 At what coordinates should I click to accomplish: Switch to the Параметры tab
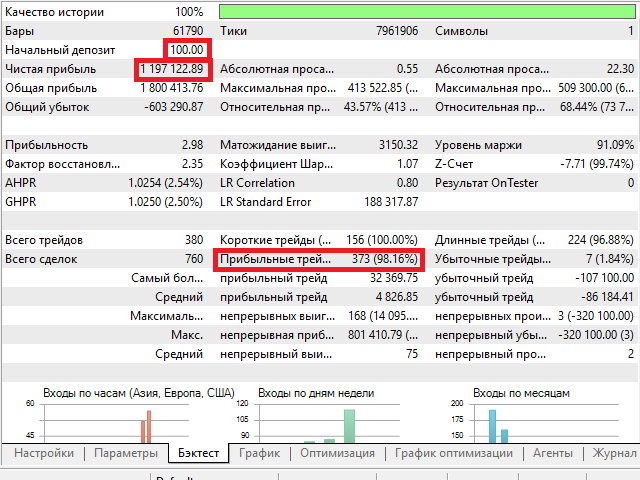pyautogui.click(x=126, y=453)
